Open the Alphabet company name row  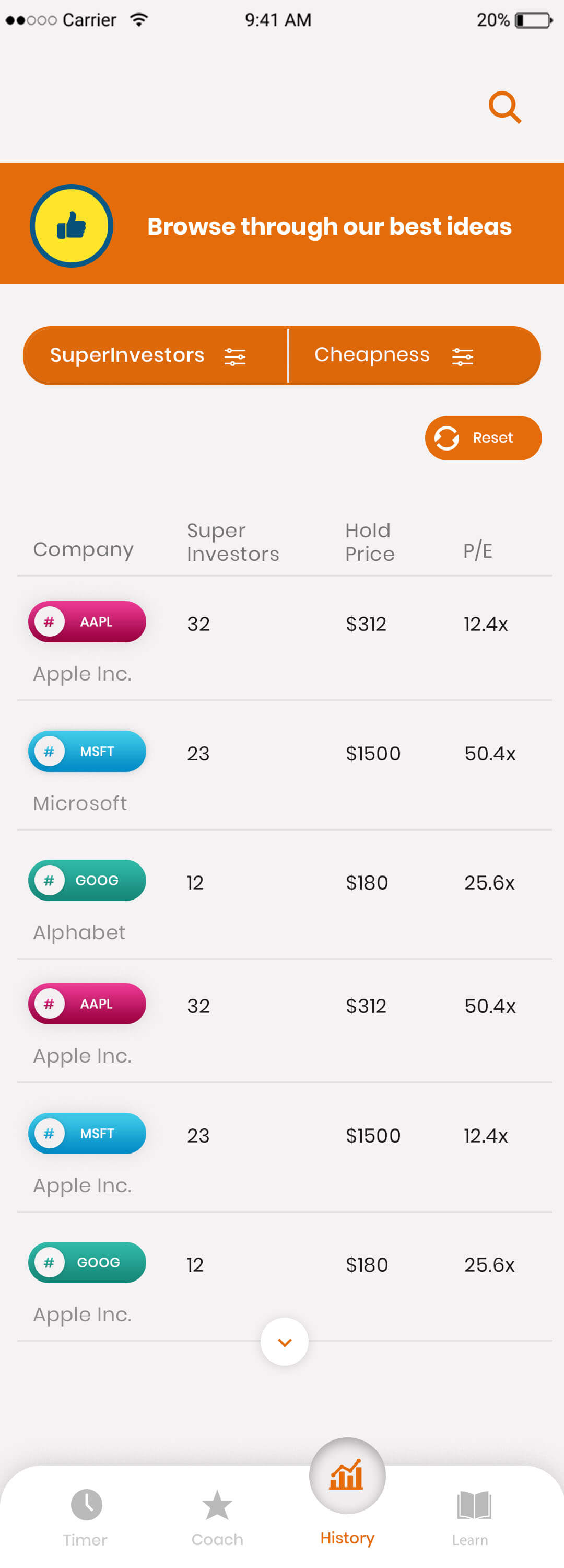pos(80,932)
